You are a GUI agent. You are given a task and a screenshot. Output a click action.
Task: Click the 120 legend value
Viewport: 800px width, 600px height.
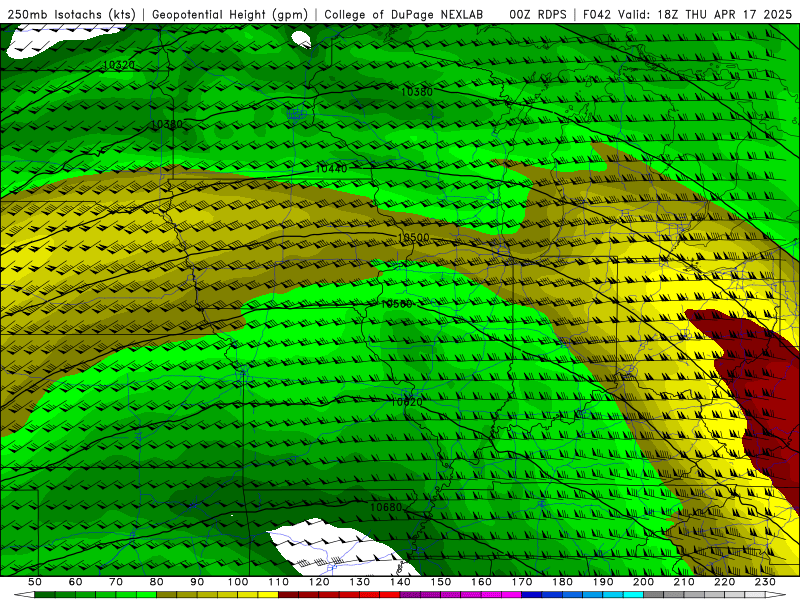[x=319, y=582]
